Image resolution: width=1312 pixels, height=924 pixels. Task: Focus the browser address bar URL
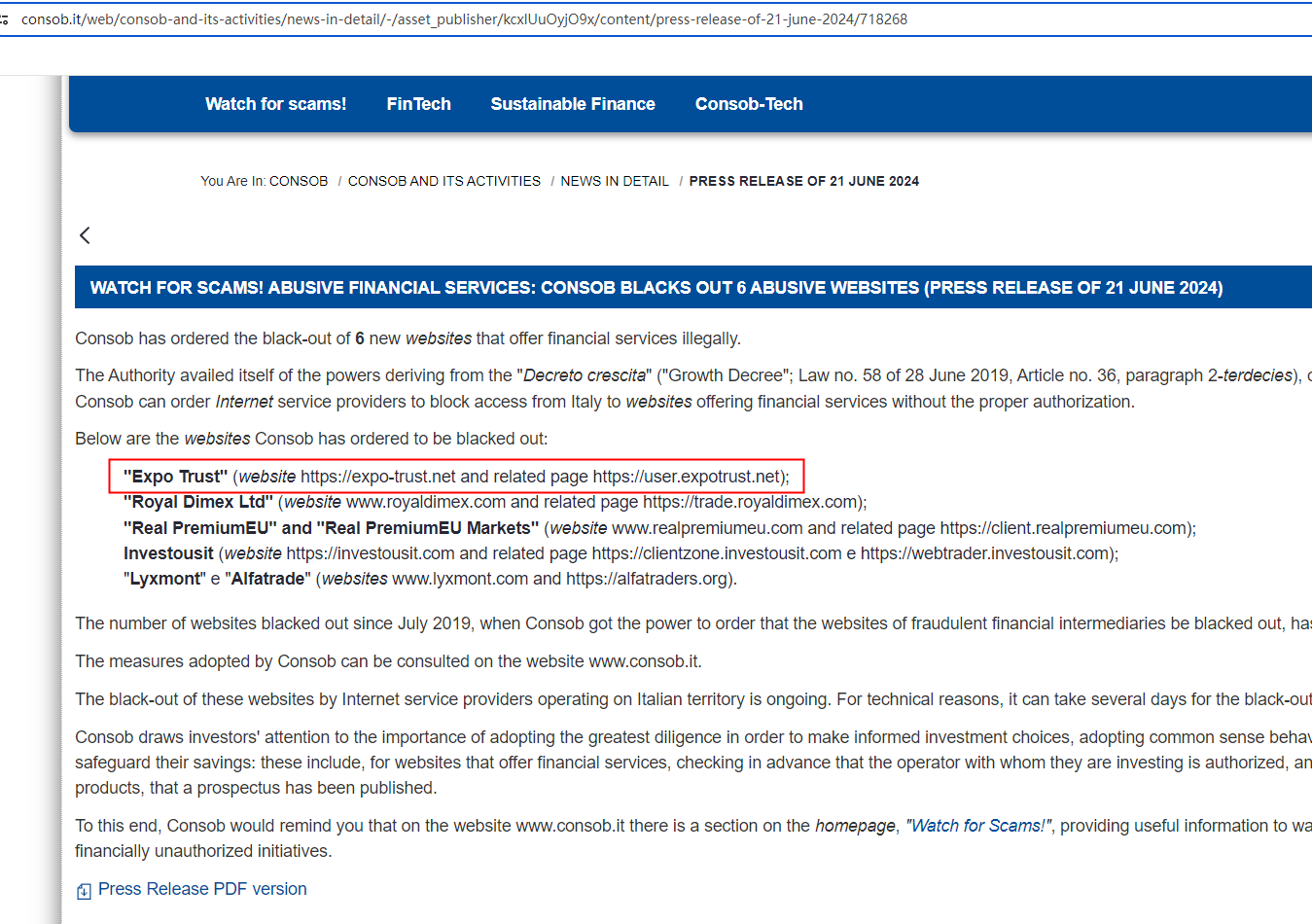[464, 19]
